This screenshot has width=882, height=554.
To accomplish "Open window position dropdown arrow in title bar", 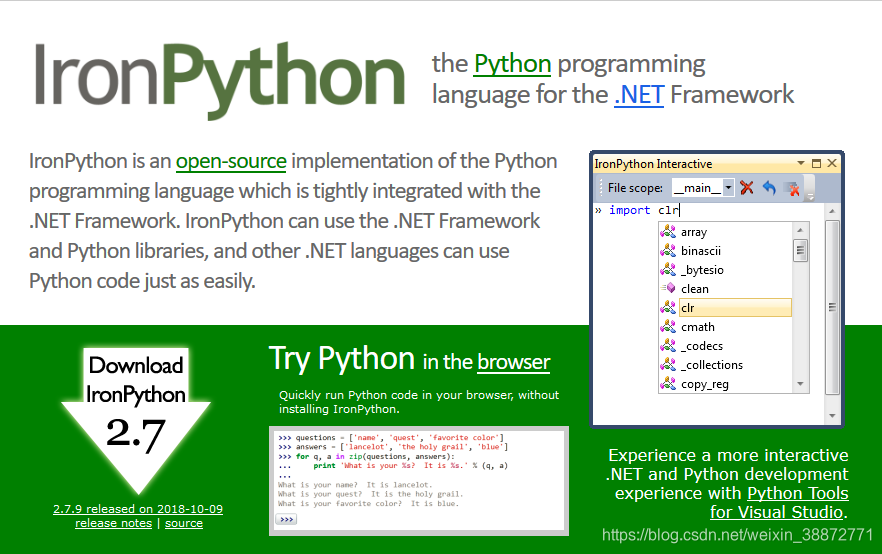I will click(800, 163).
